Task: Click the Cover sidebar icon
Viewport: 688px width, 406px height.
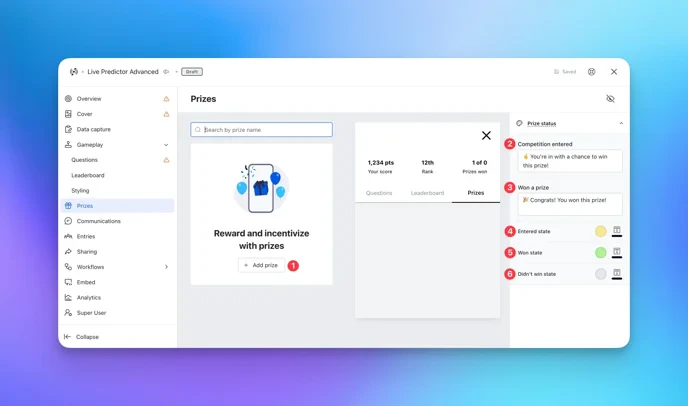Action: coord(68,114)
